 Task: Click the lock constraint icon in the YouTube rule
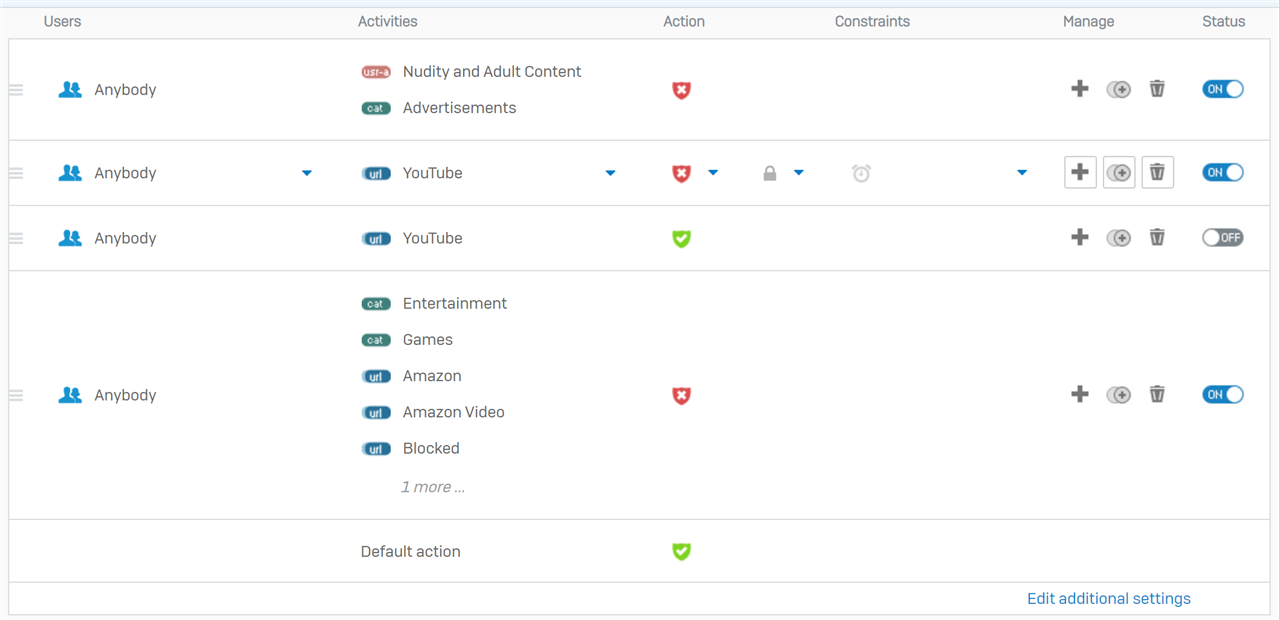pos(770,173)
